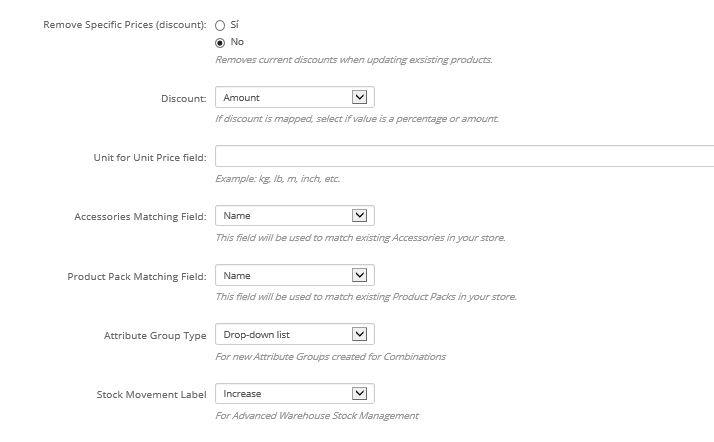Click the Unit for Unit Price field label

click(x=150, y=157)
